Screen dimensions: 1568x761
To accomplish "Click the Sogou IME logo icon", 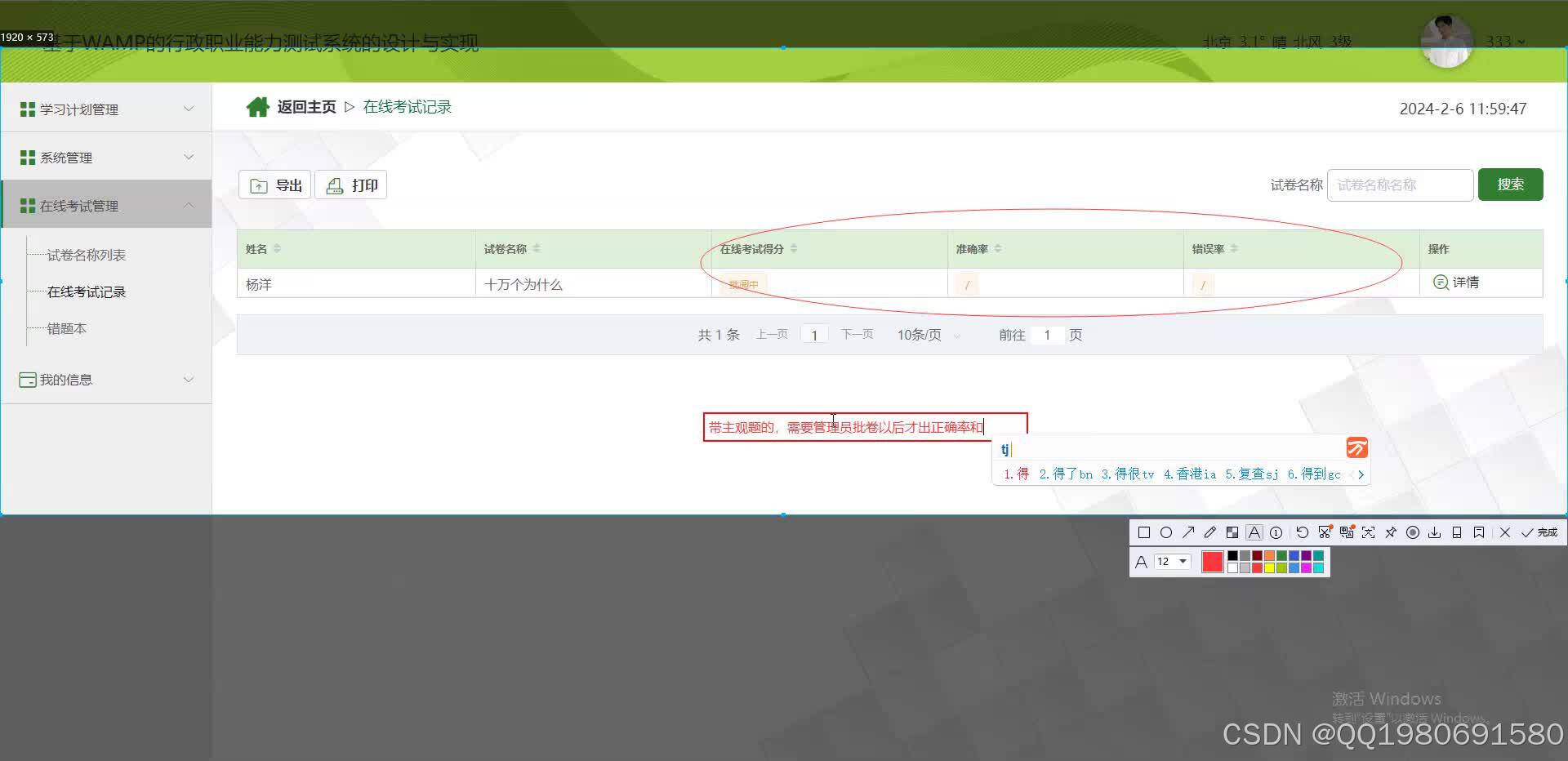I will point(1356,447).
